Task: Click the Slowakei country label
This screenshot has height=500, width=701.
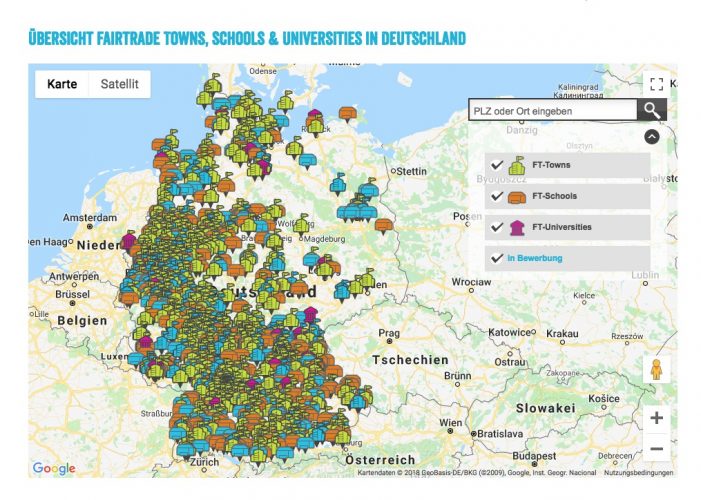Action: click(x=546, y=408)
